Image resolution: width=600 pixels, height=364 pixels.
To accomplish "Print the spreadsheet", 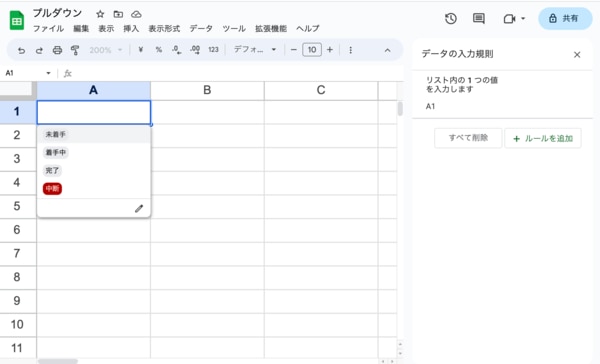I will pyautogui.click(x=57, y=50).
